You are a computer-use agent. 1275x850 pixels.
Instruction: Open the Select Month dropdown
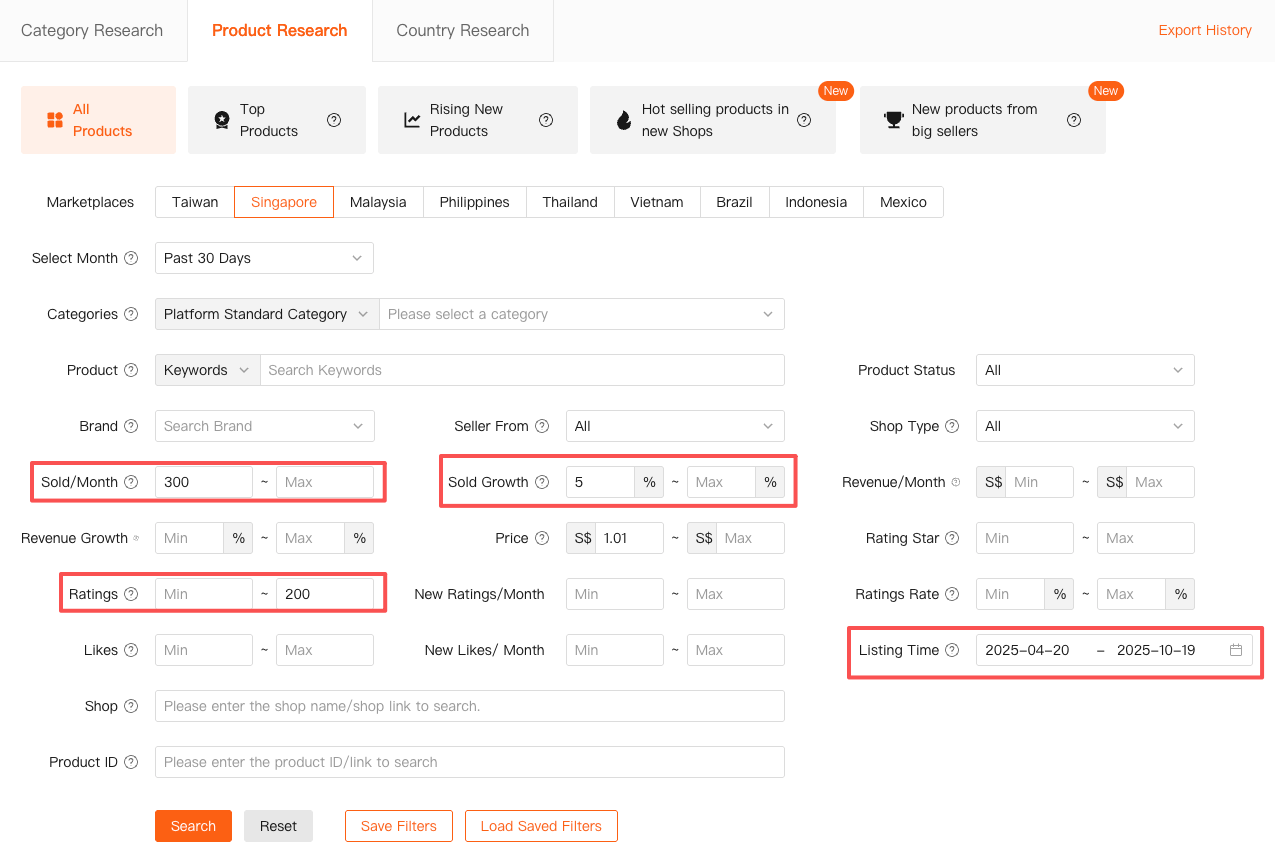pos(264,258)
